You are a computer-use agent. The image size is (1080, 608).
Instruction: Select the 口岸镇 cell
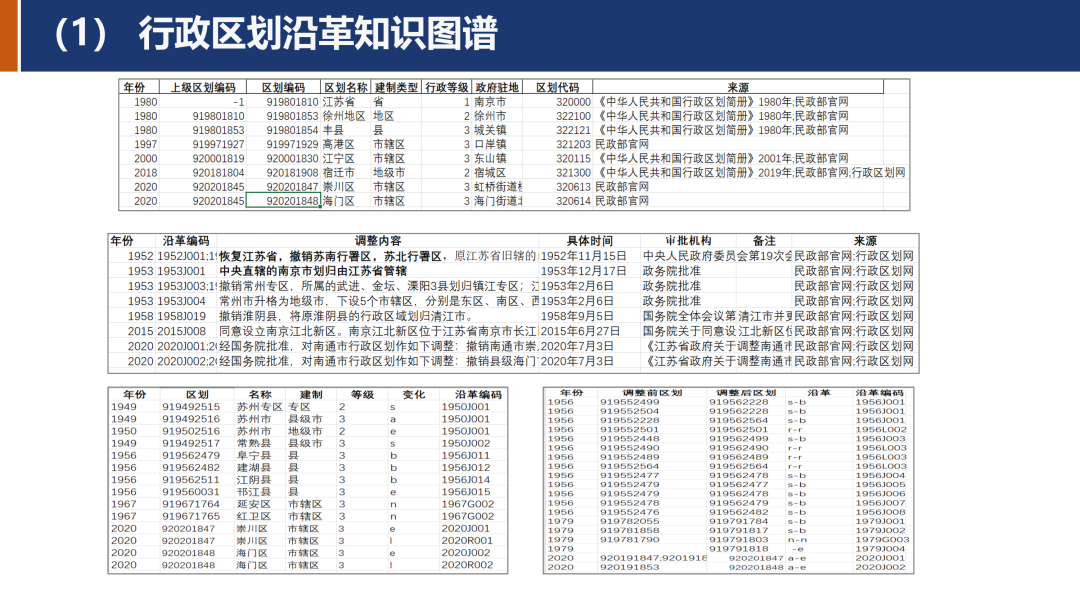[490, 144]
